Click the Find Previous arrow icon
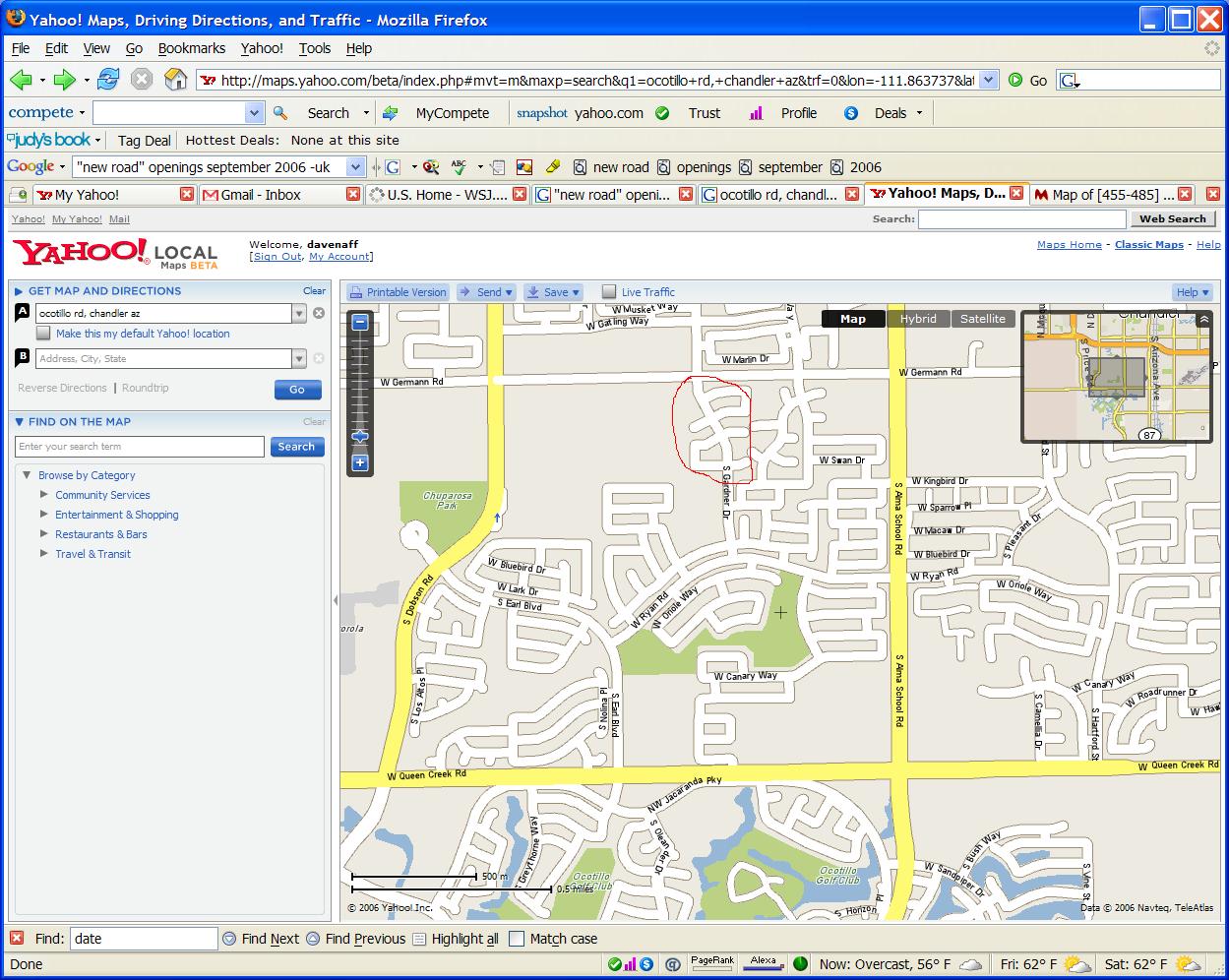This screenshot has width=1229, height=980. (x=313, y=939)
